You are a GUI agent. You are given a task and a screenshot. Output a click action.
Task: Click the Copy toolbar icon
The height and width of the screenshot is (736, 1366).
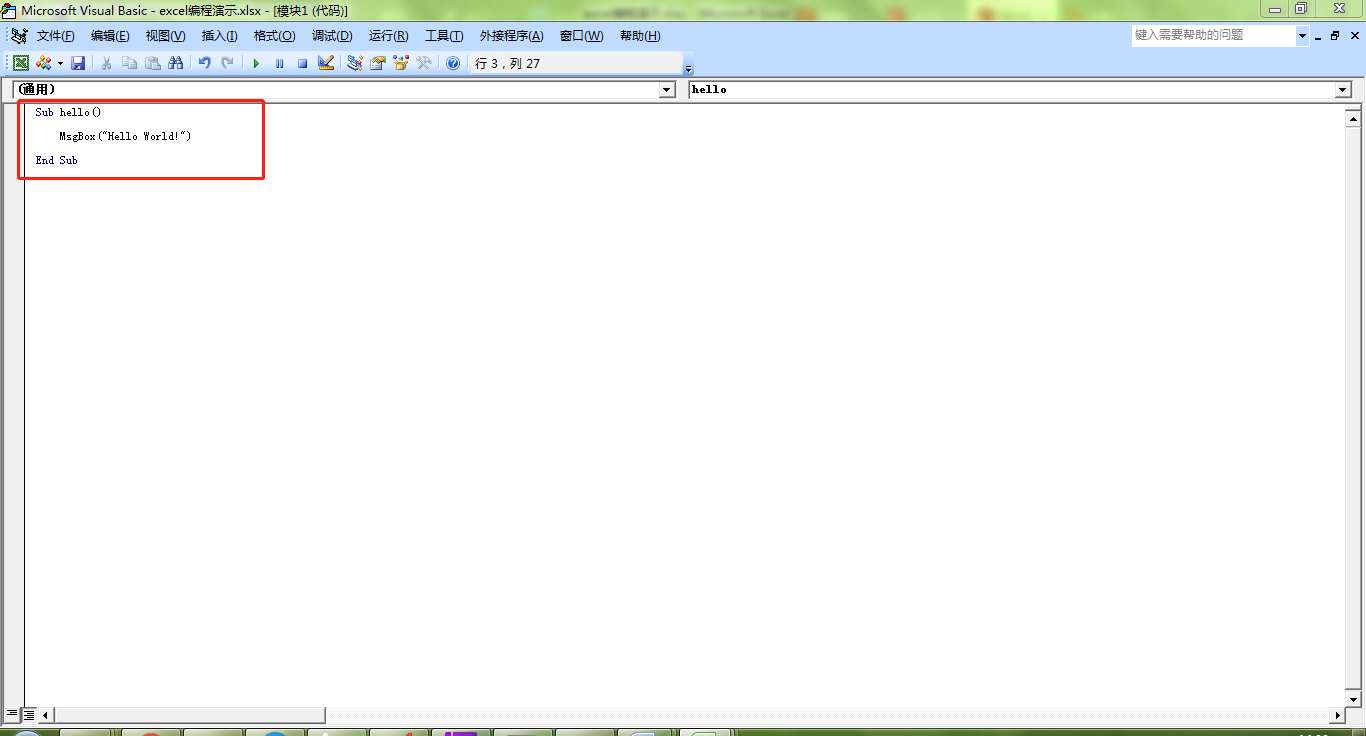(x=129, y=63)
